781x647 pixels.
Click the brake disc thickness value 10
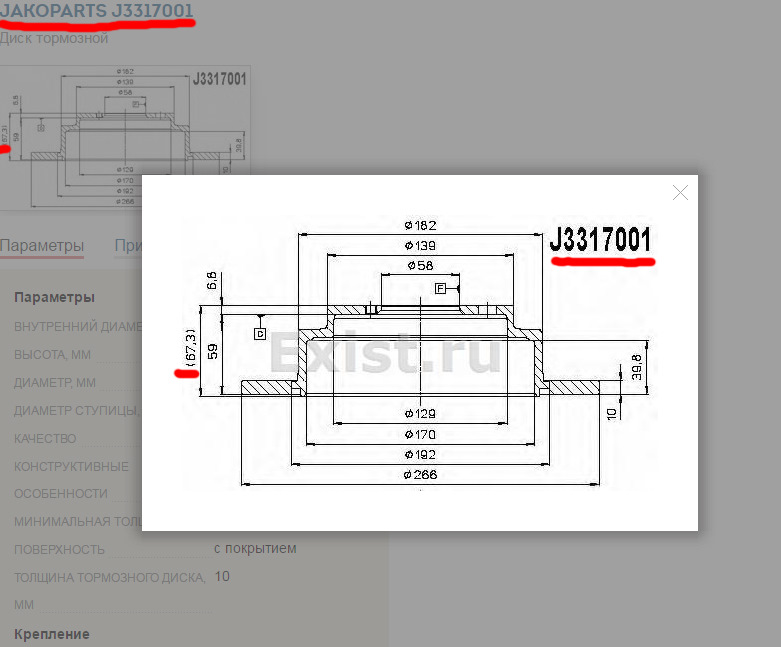[x=222, y=576]
